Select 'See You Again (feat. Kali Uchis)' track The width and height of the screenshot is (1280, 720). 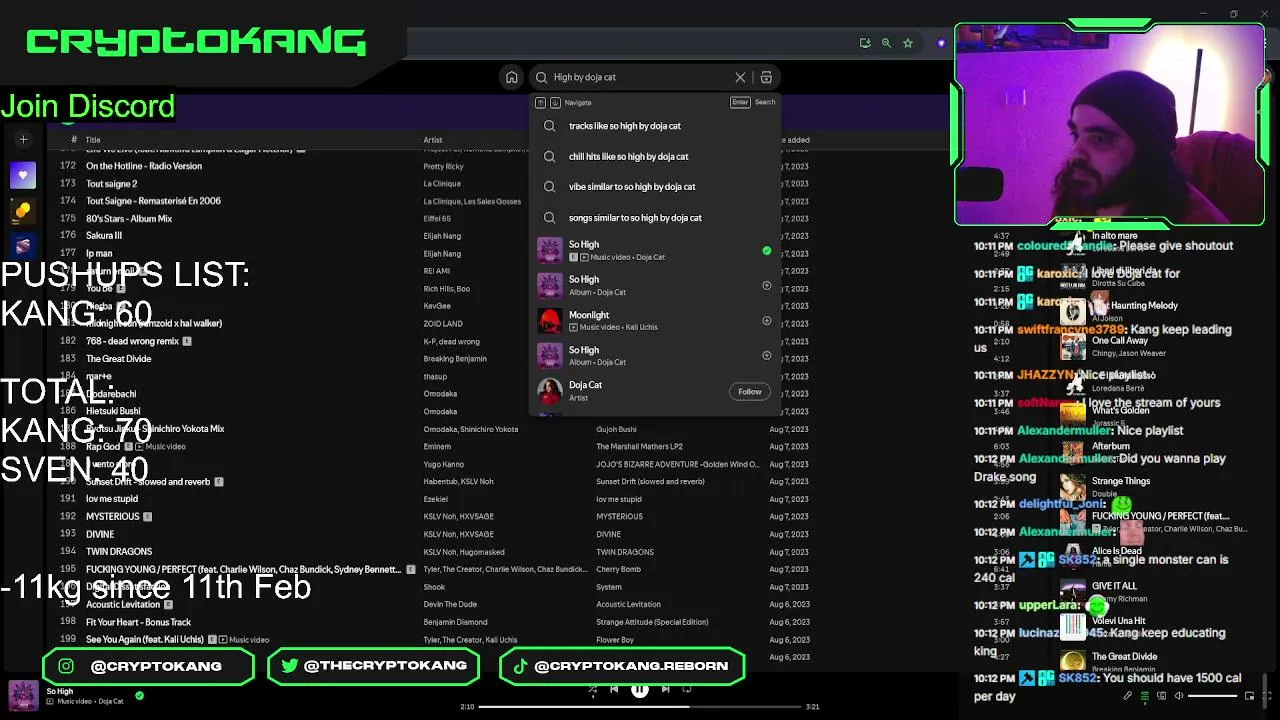click(x=145, y=640)
